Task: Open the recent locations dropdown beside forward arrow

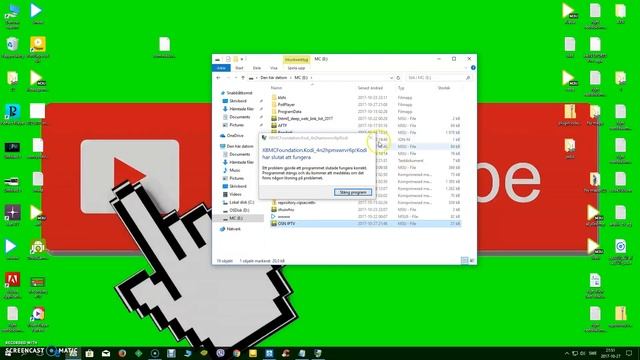Action: click(236, 78)
